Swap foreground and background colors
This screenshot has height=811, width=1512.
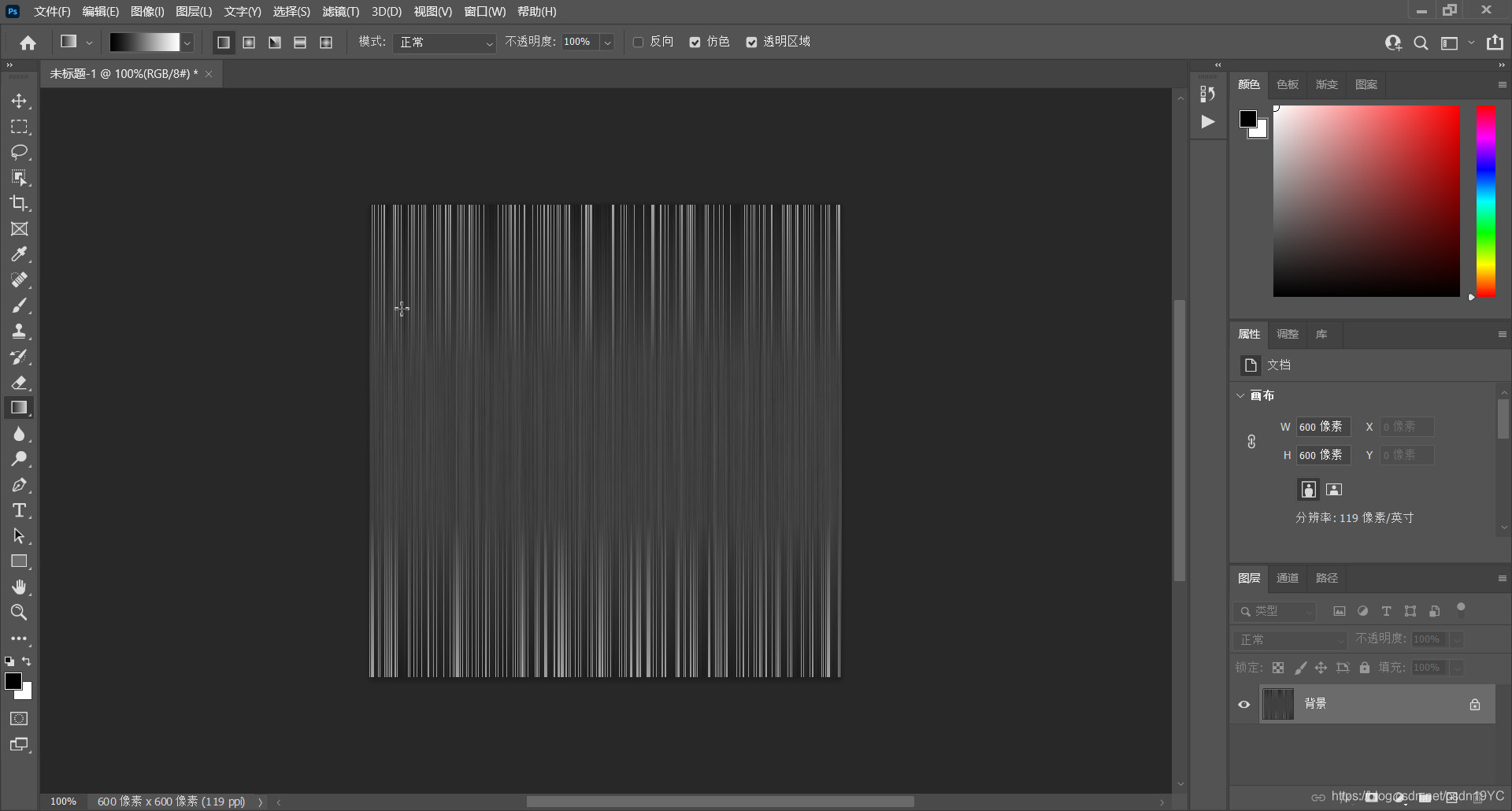coord(27,661)
